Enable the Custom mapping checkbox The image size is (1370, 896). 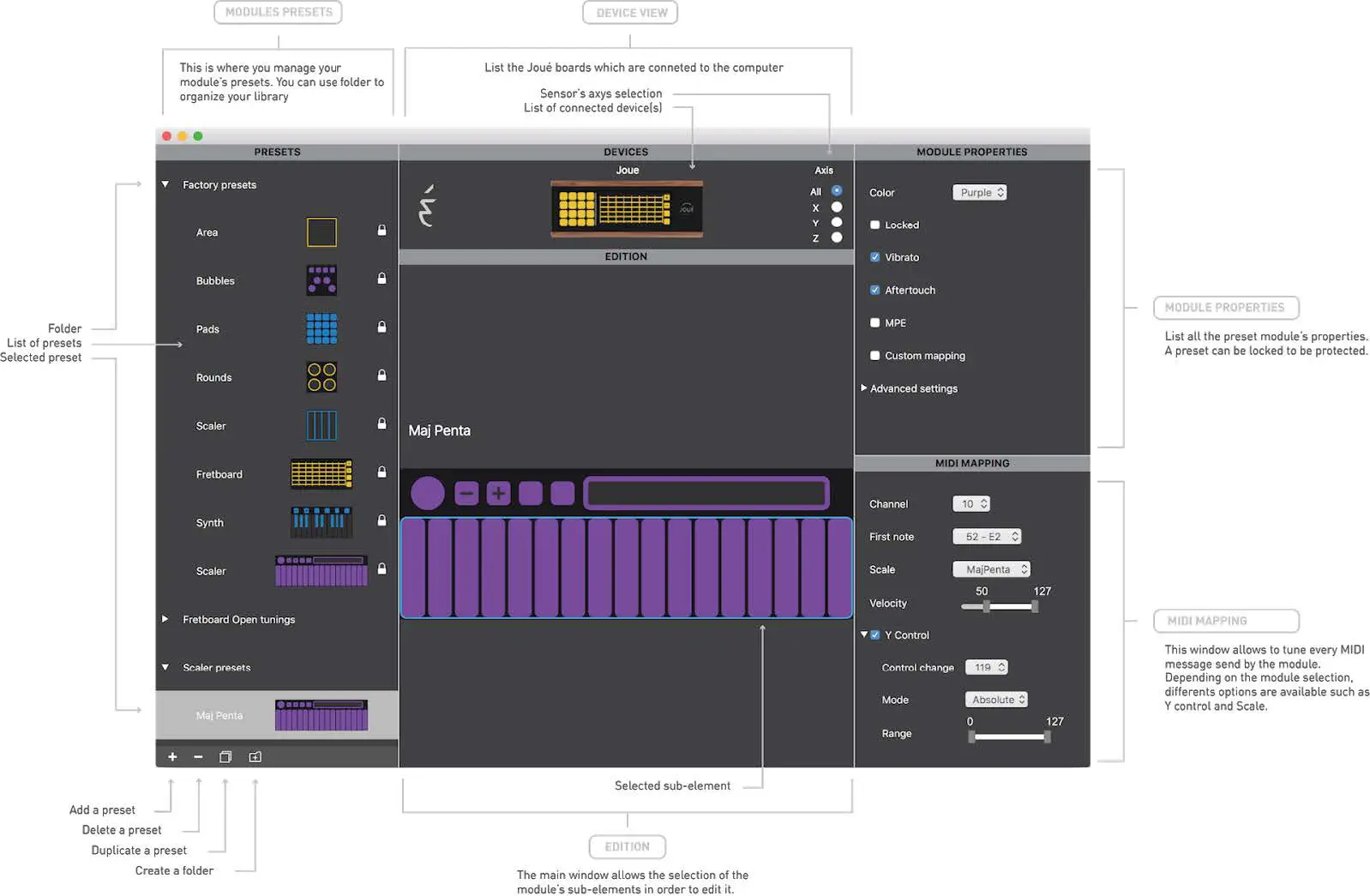point(874,355)
